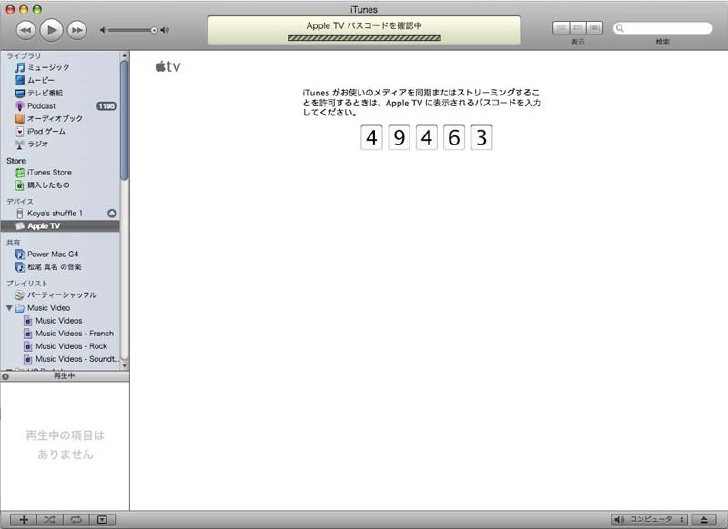The height and width of the screenshot is (529, 728).
Task: Eject Koya's shuffle 1 device
Action: 112,213
